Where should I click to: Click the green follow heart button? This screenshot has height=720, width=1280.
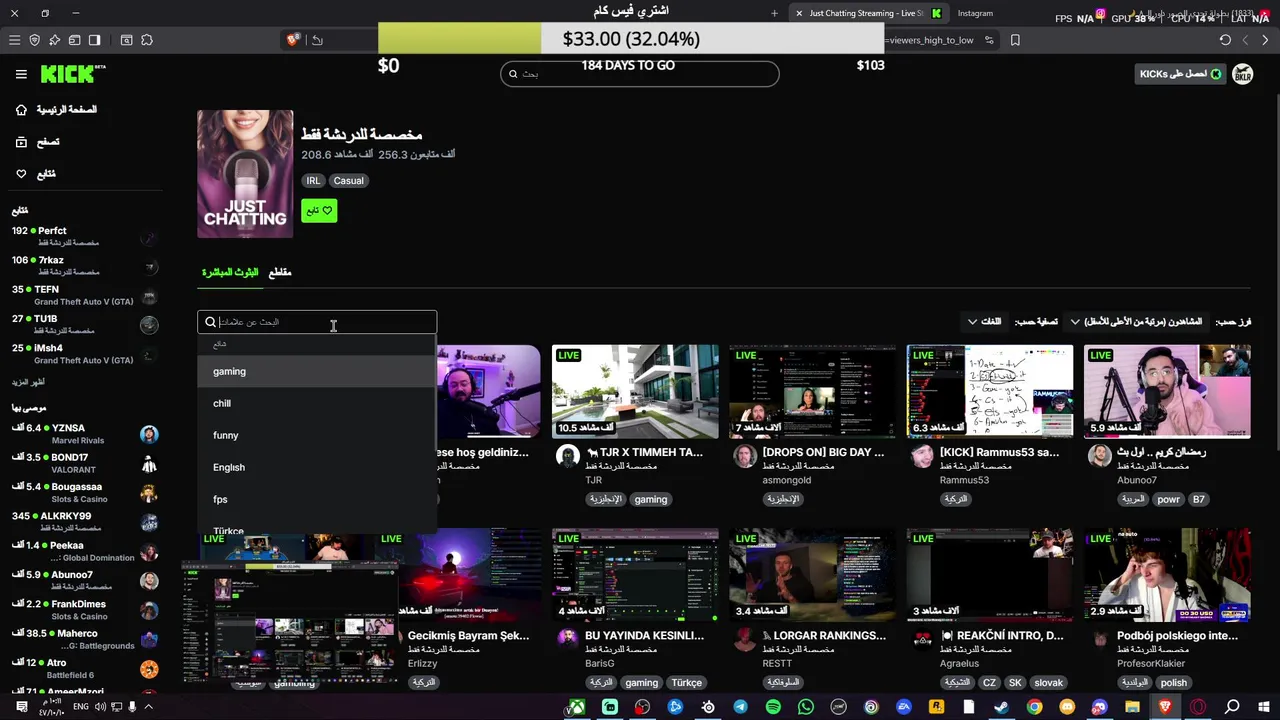click(319, 211)
